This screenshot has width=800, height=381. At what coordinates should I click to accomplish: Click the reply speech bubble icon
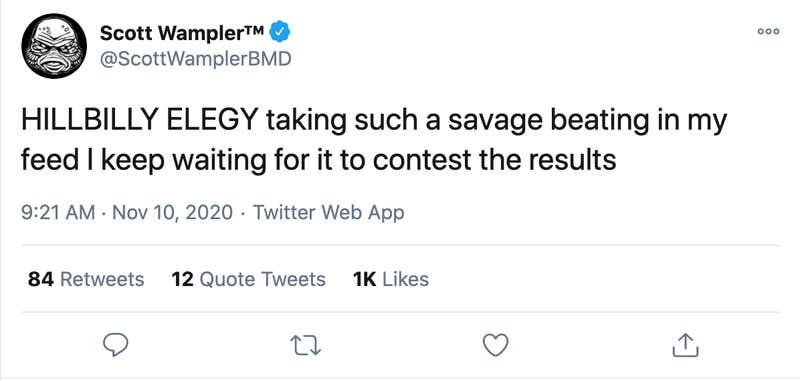(x=115, y=345)
